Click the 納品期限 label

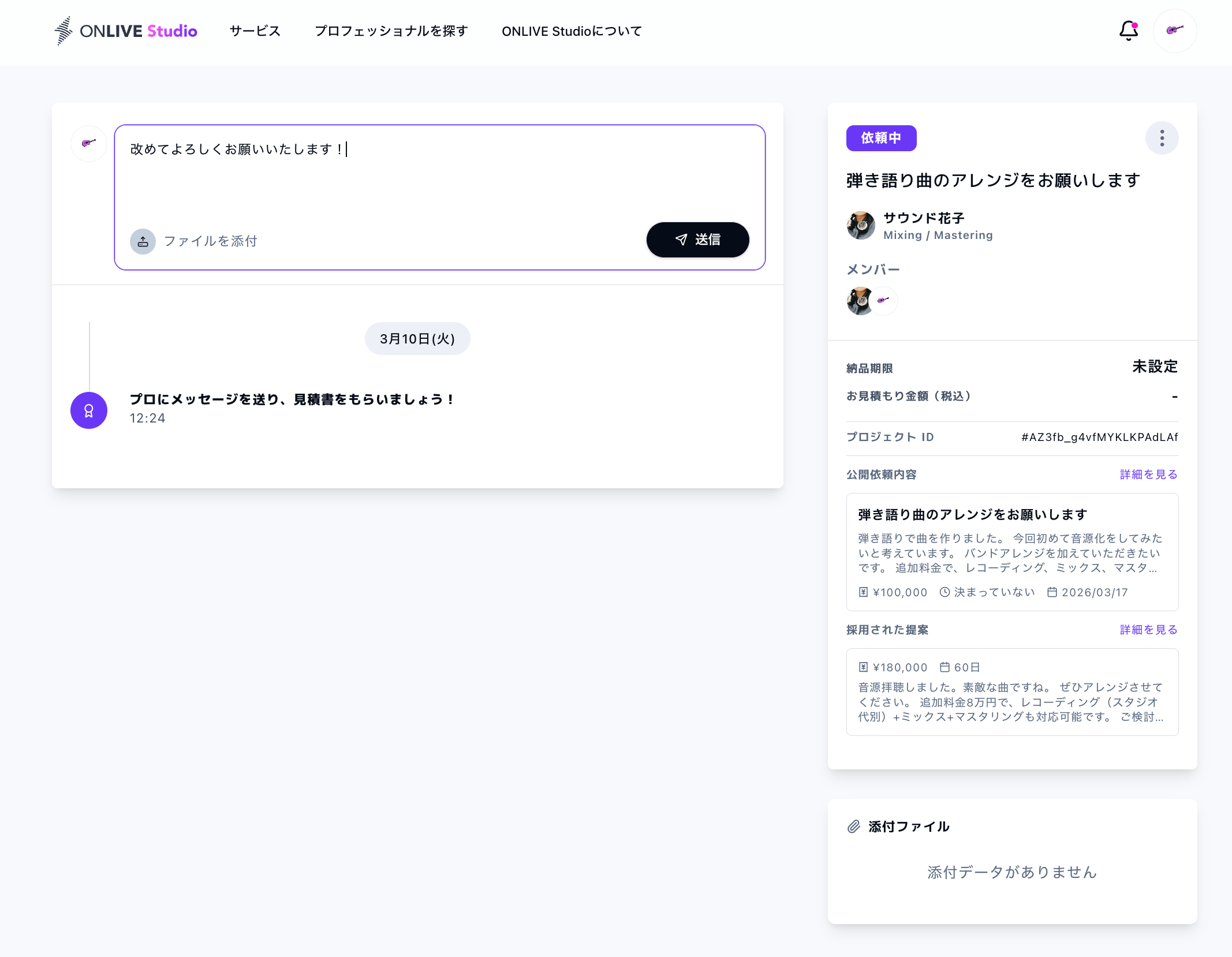pos(869,368)
